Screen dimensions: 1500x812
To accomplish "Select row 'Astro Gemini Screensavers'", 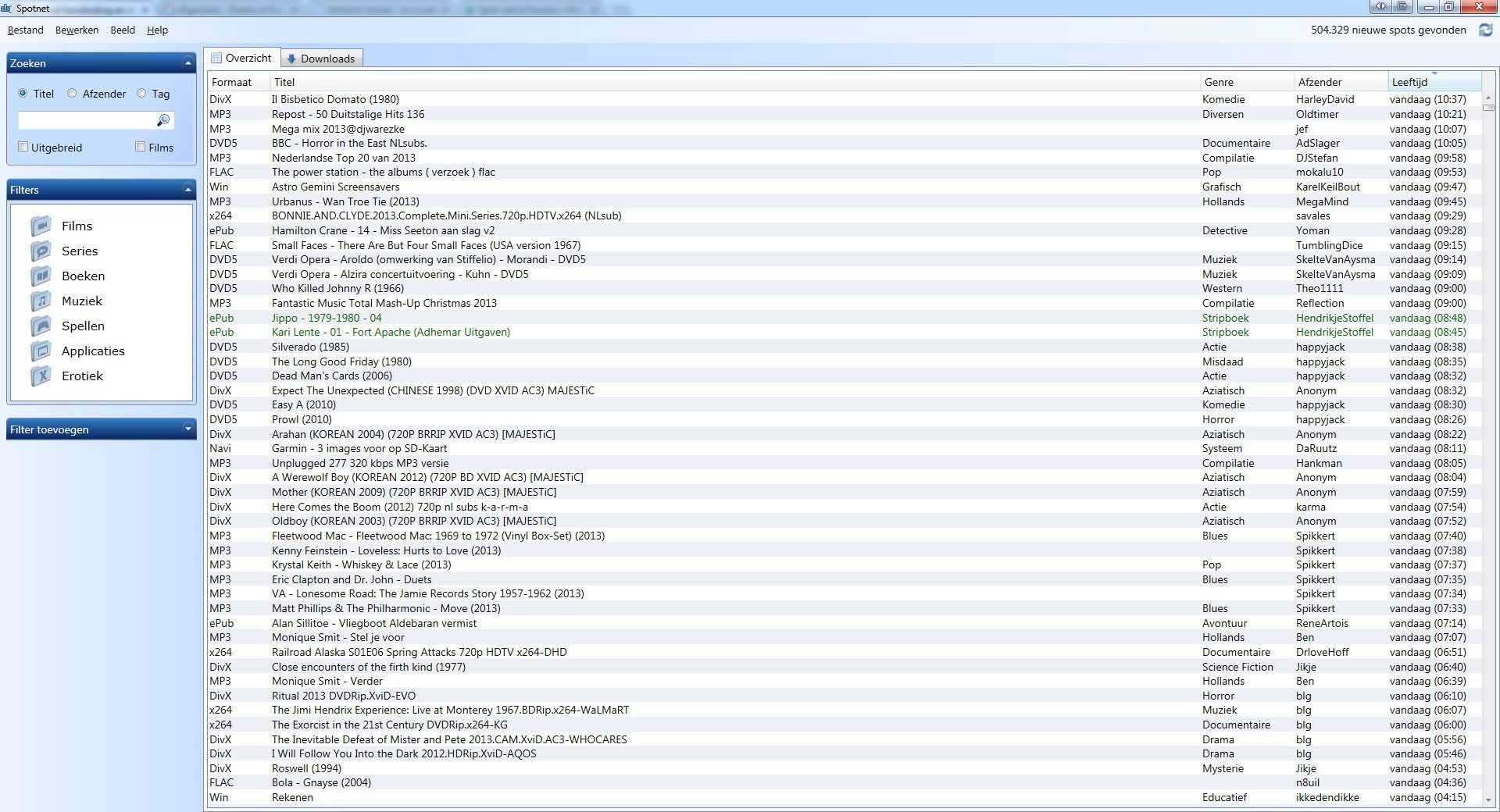I will click(x=844, y=187).
